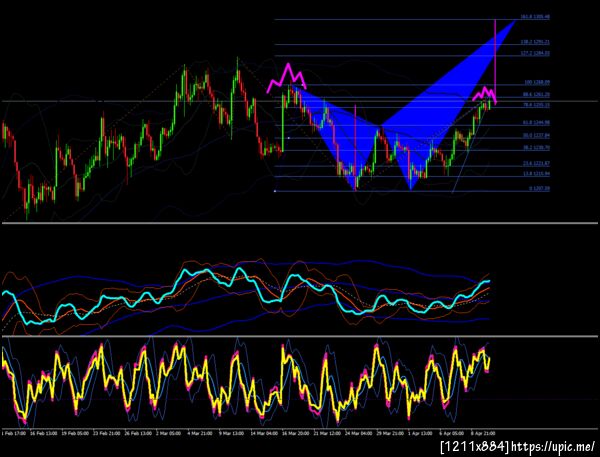Click the '21 Mar 12:00' time axis label
Viewport: 600px width, 457px height.
pos(327,433)
